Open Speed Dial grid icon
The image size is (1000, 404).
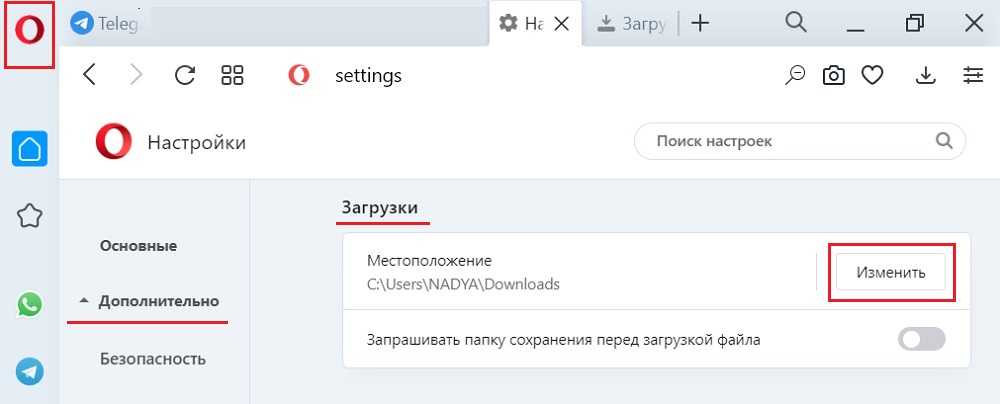coord(233,75)
